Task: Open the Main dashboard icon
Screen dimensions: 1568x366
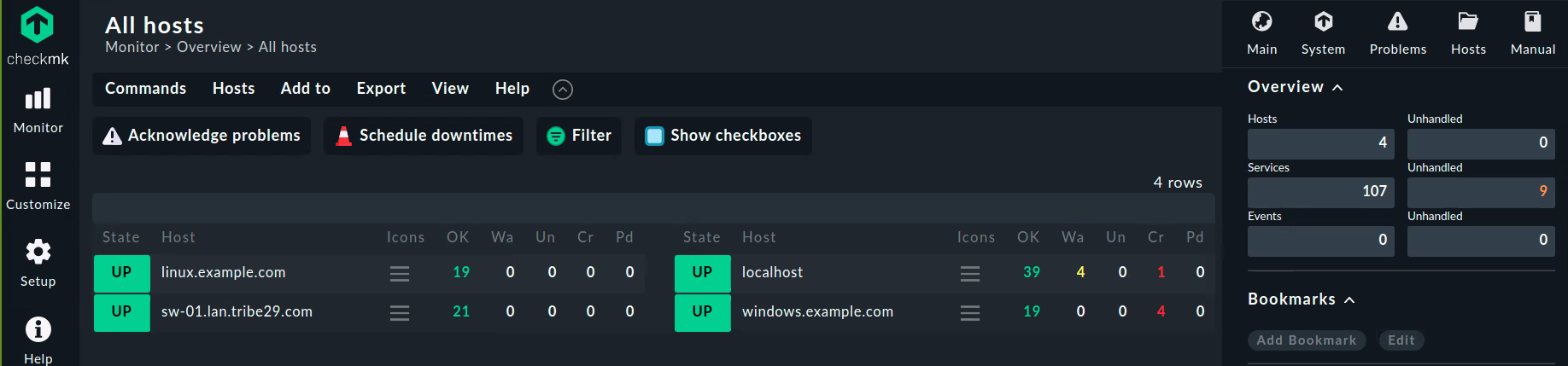Action: pos(1261,33)
